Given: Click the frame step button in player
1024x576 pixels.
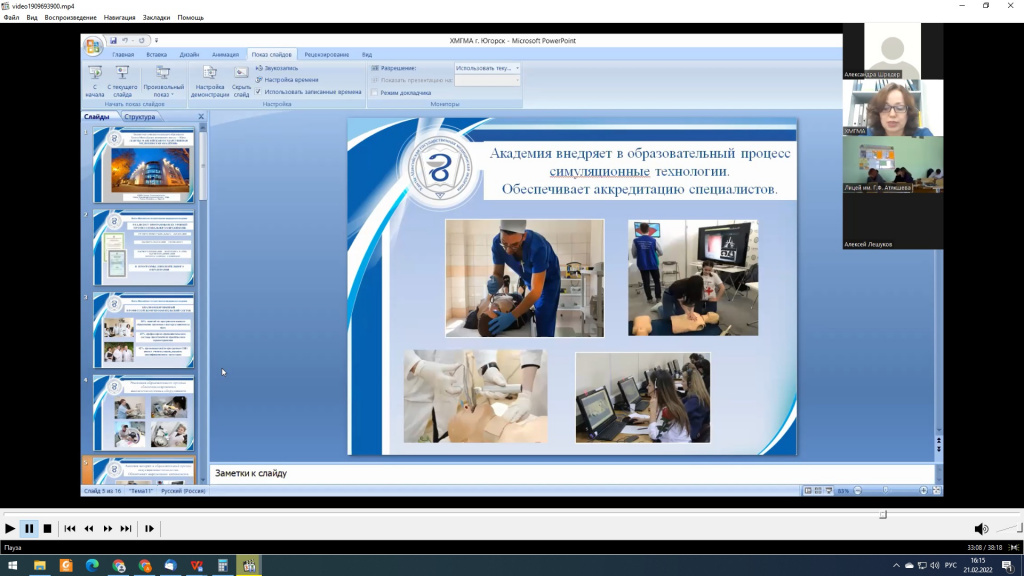Looking at the screenshot, I should 149,528.
